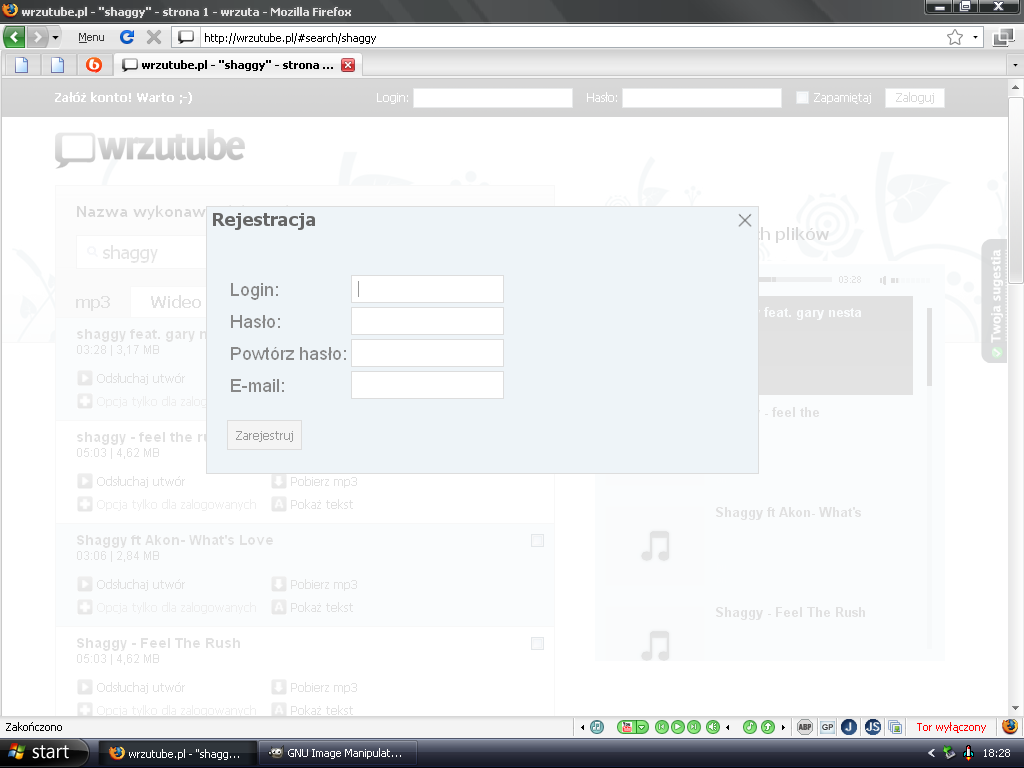This screenshot has width=1024, height=768.
Task: Click the Powtórz hasło field
Action: pyautogui.click(x=427, y=353)
